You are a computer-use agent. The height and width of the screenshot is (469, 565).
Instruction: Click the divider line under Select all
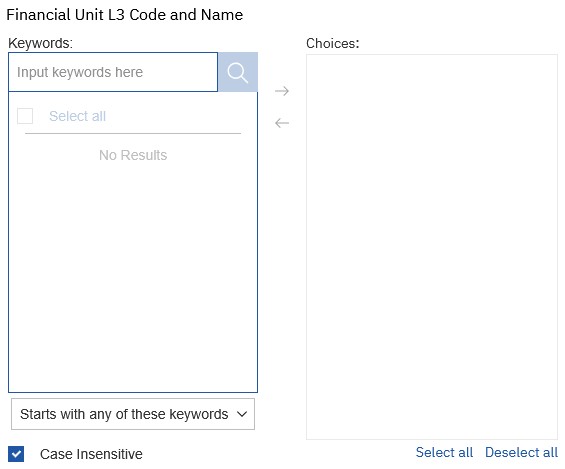[133, 133]
